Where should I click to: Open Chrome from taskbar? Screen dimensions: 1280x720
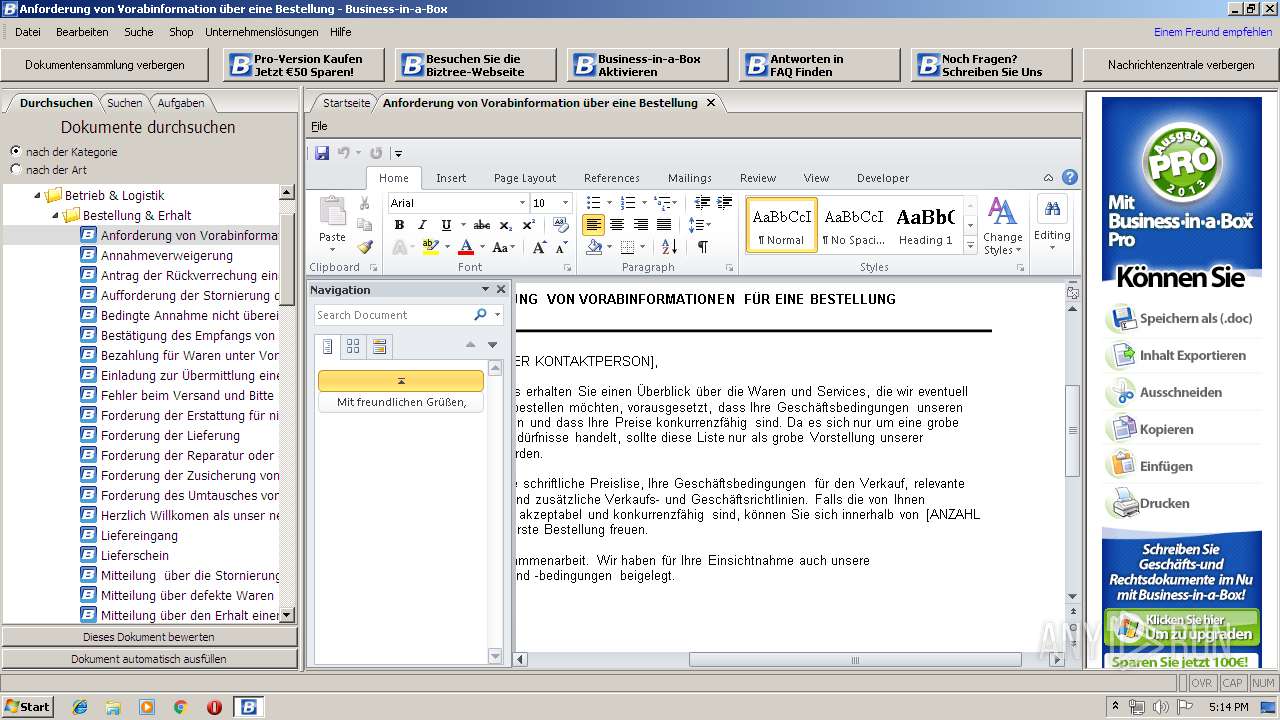tap(180, 706)
